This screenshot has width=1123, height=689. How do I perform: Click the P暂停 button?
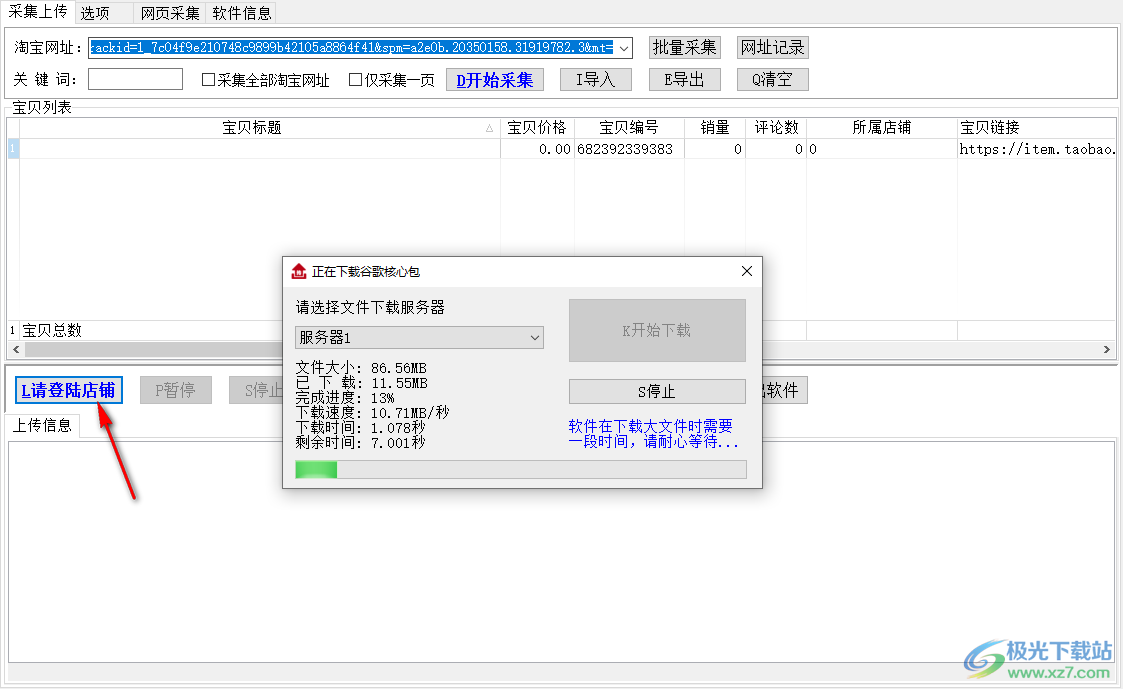coord(175,390)
